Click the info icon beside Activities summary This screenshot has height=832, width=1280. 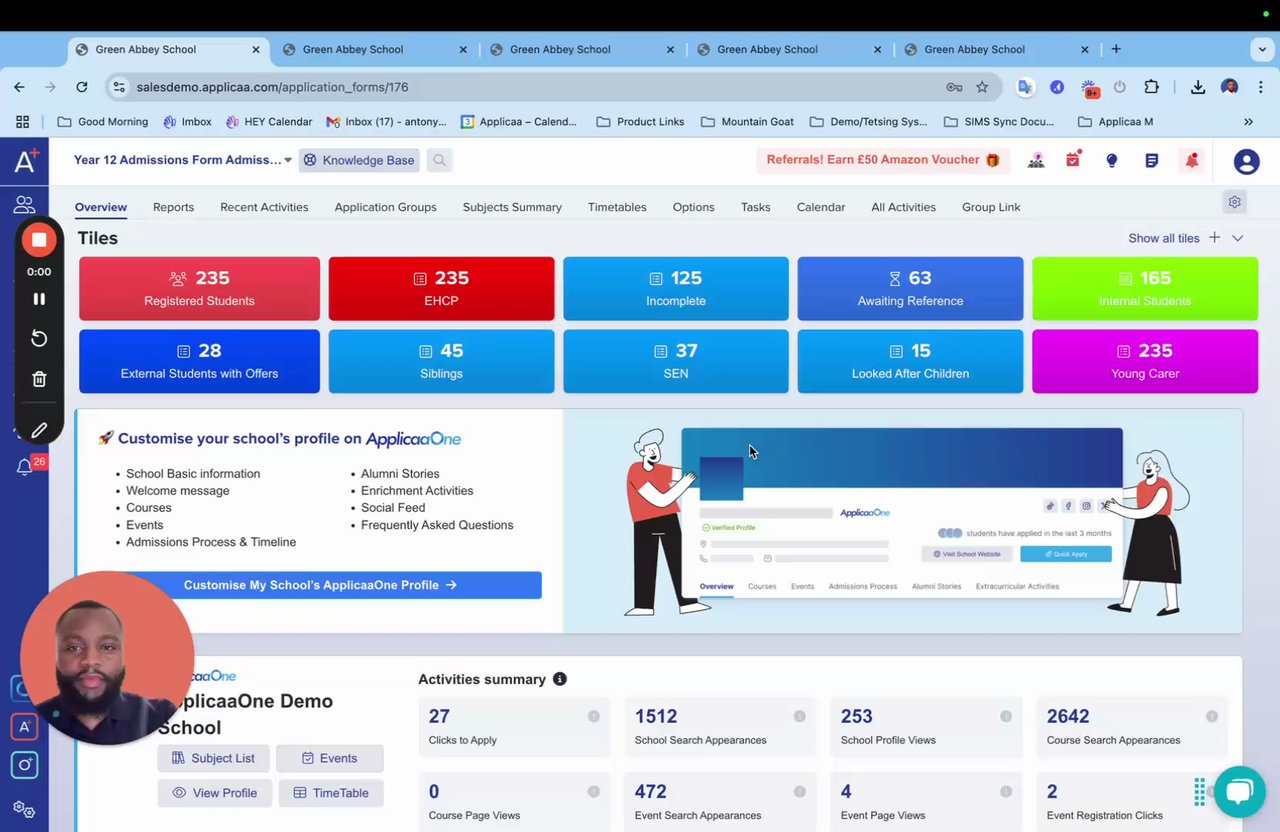tap(560, 679)
